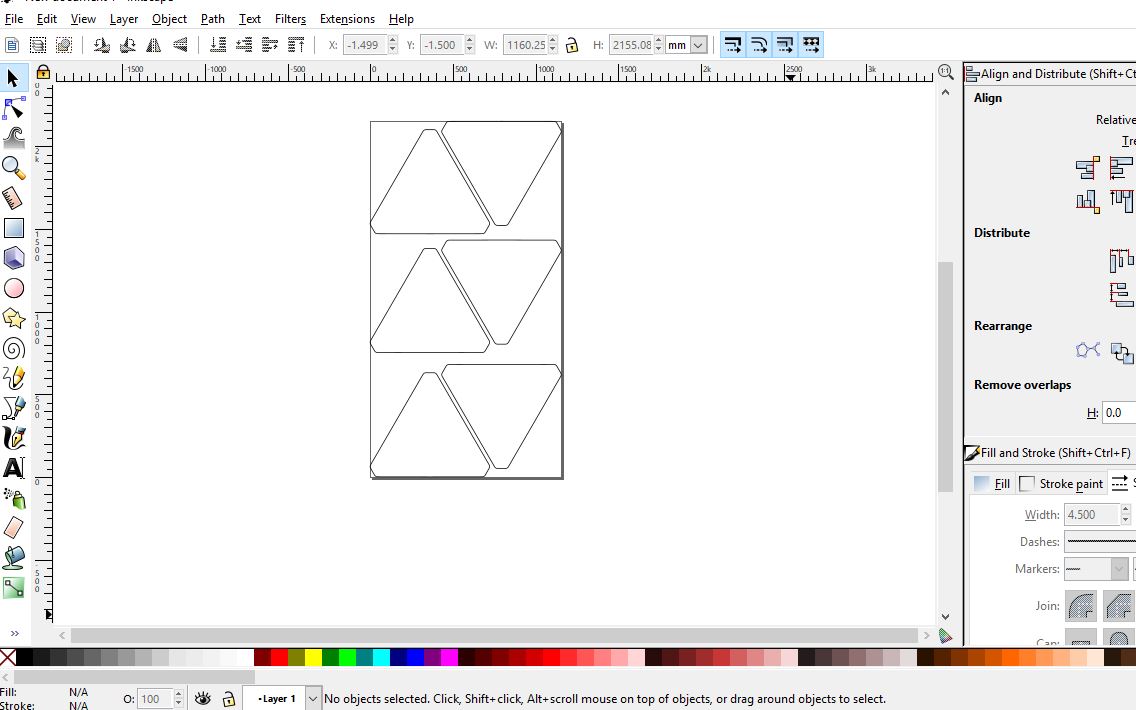
Task: Open the Markers dropdown
Action: click(x=1095, y=569)
